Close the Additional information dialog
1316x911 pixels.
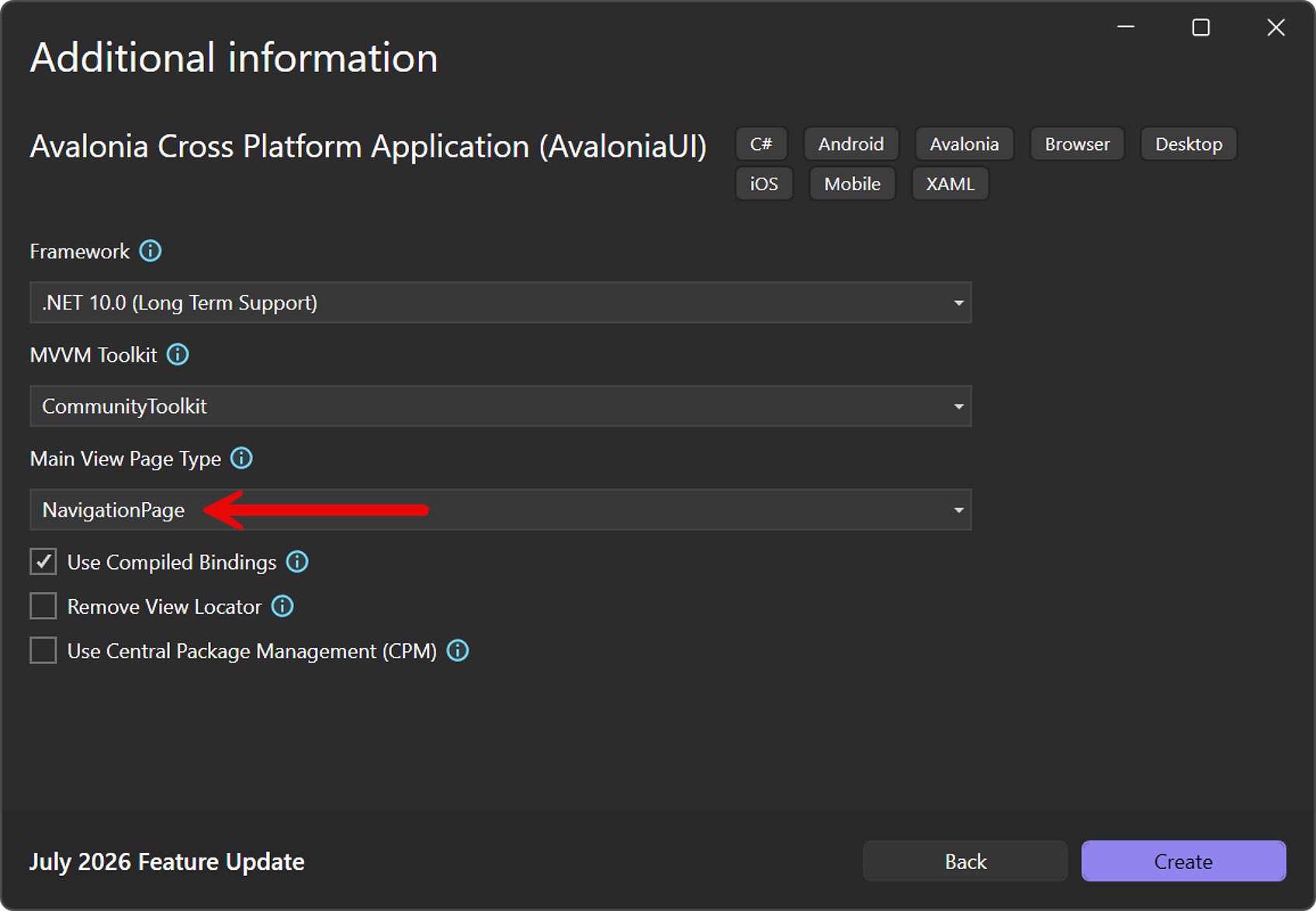[1276, 28]
